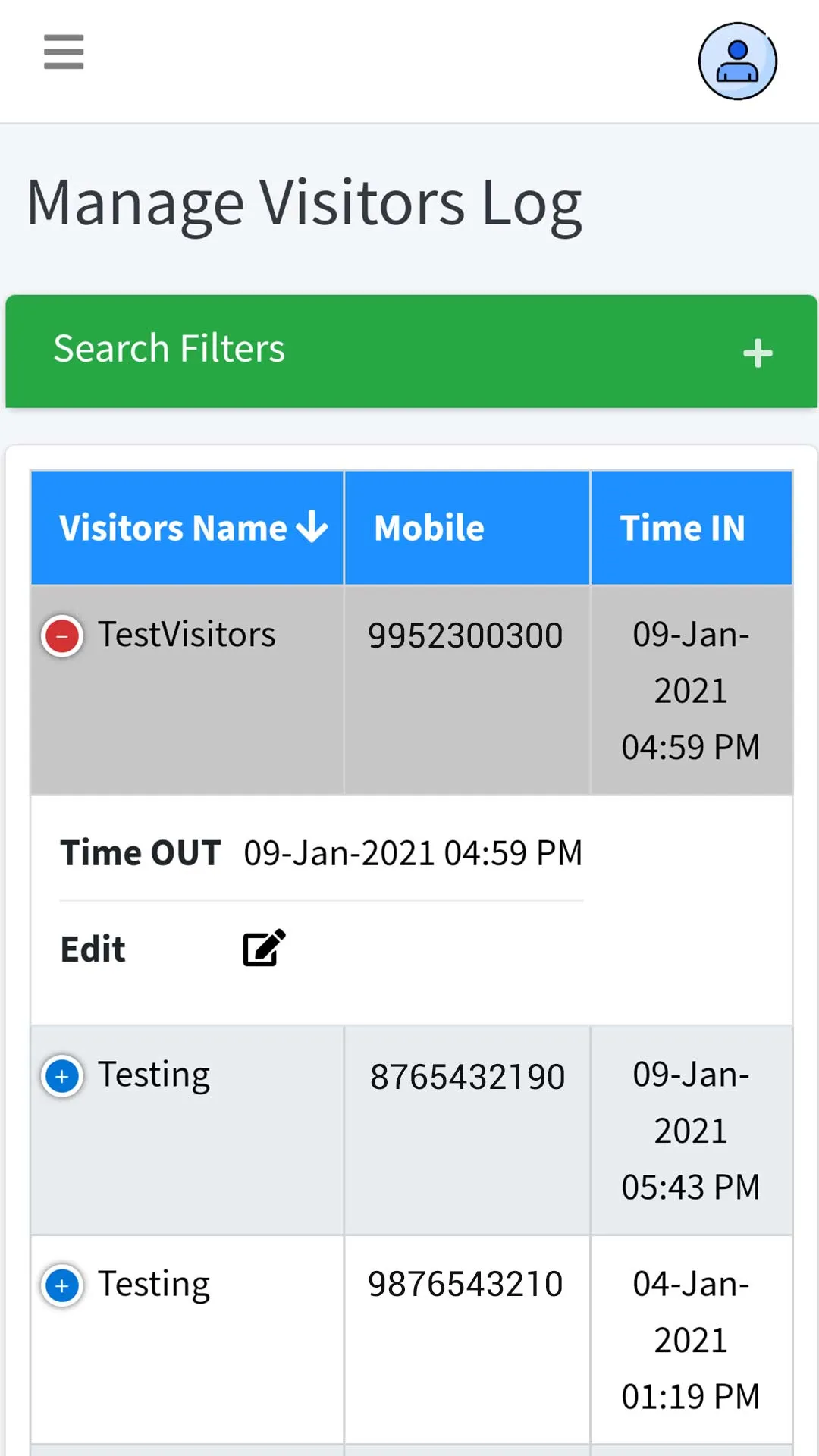Click Time IN value 09-Jan-2021 05:43 PM
Viewport: 819px width, 1456px height.
click(x=691, y=1130)
